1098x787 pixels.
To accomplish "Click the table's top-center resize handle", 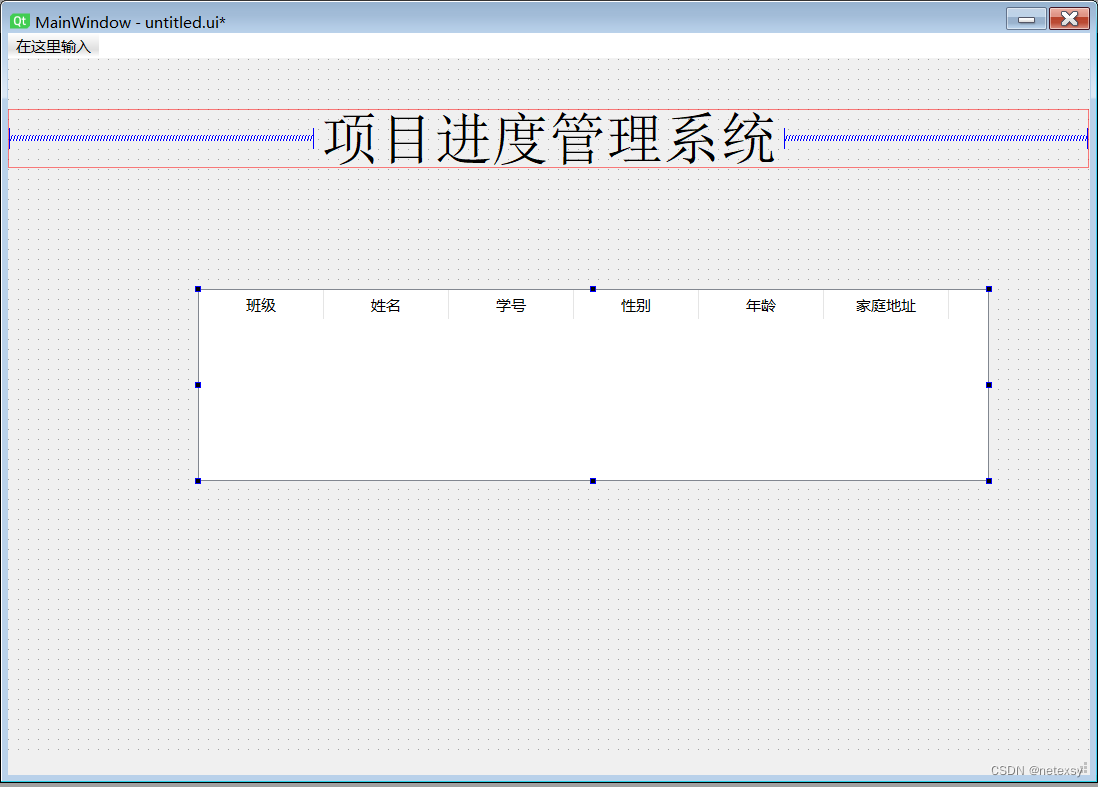I will coord(594,290).
